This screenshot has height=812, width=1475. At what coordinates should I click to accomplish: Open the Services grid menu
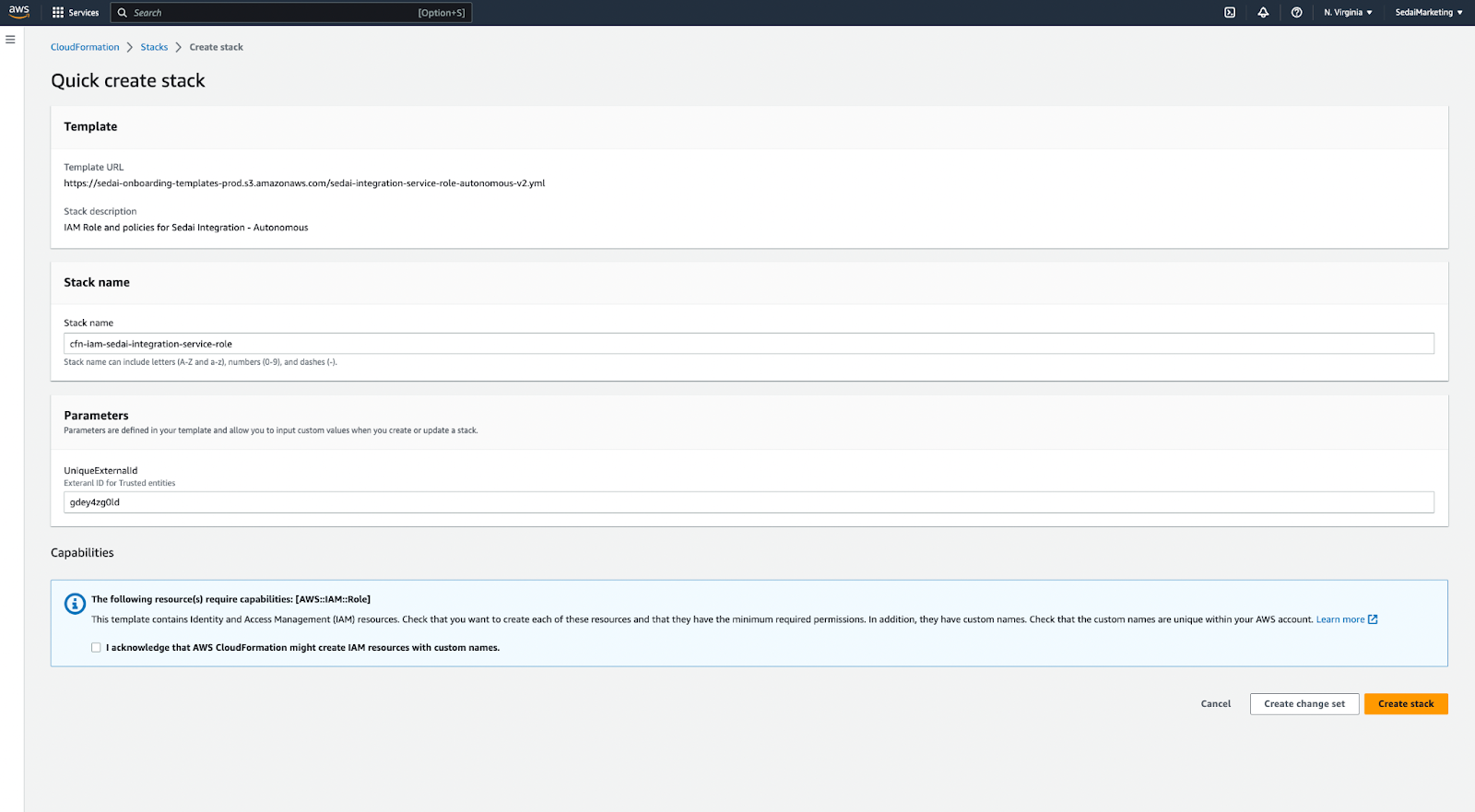click(x=76, y=13)
